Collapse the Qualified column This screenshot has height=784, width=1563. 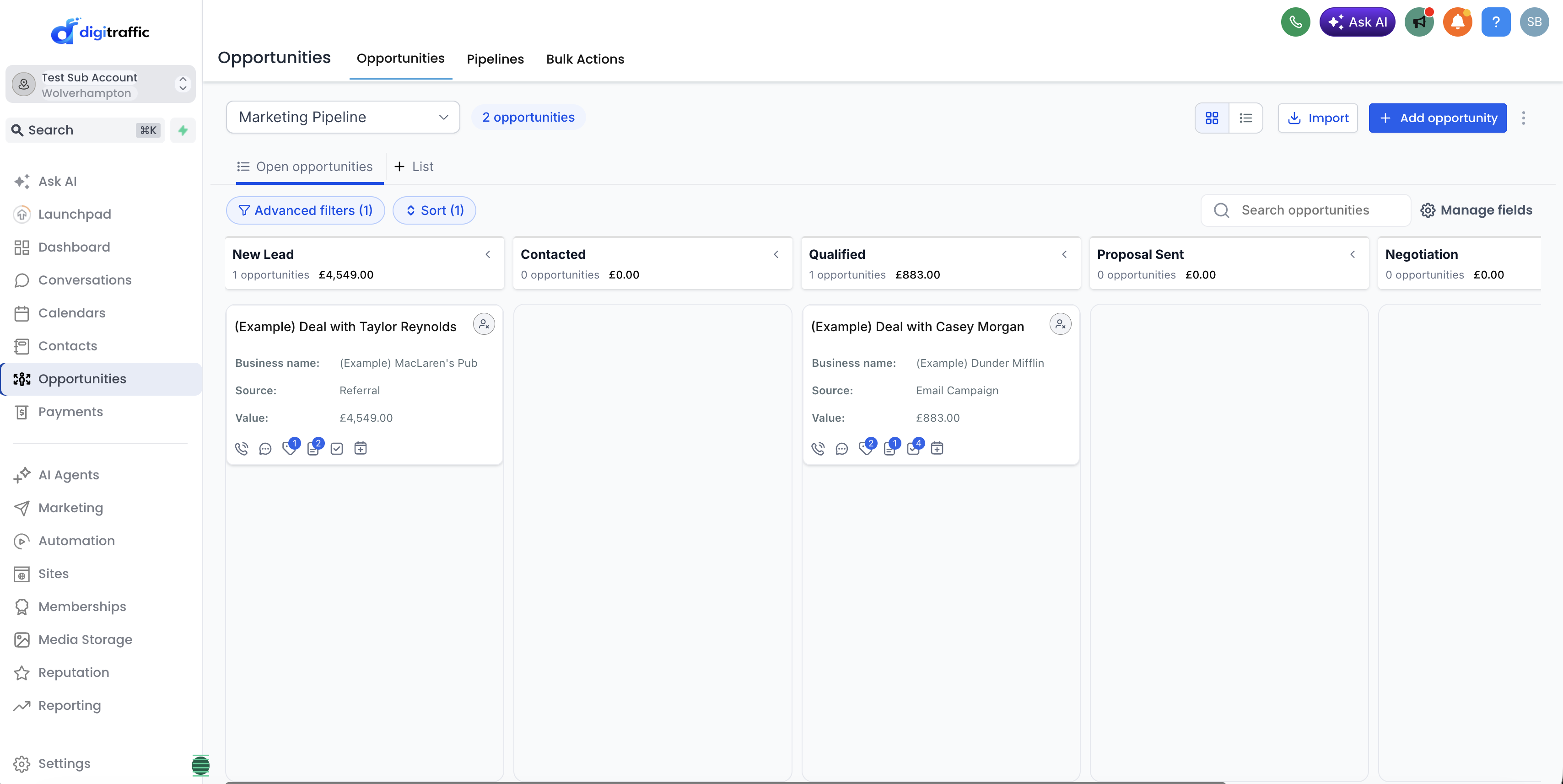1064,255
